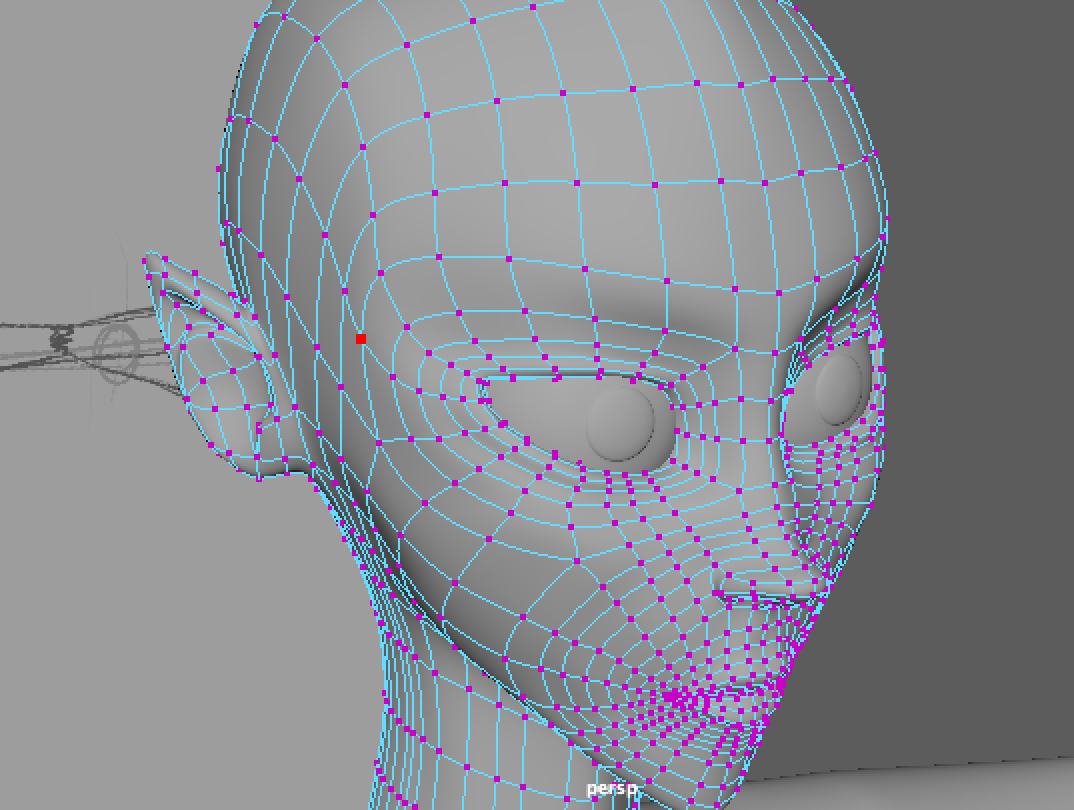Click the empty gray area at bottom left
The image size is (1074, 810).
pyautogui.click(x=150, y=650)
